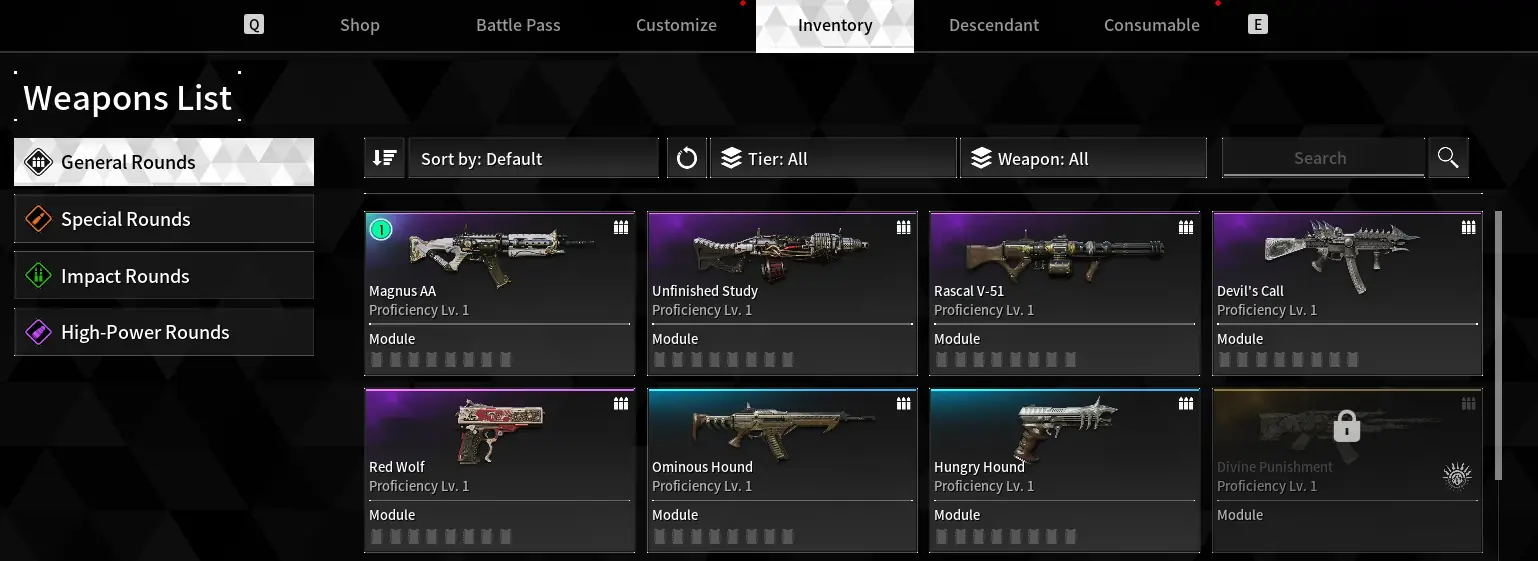Click the sort order toggle icon
1538x561 pixels.
click(x=384, y=158)
